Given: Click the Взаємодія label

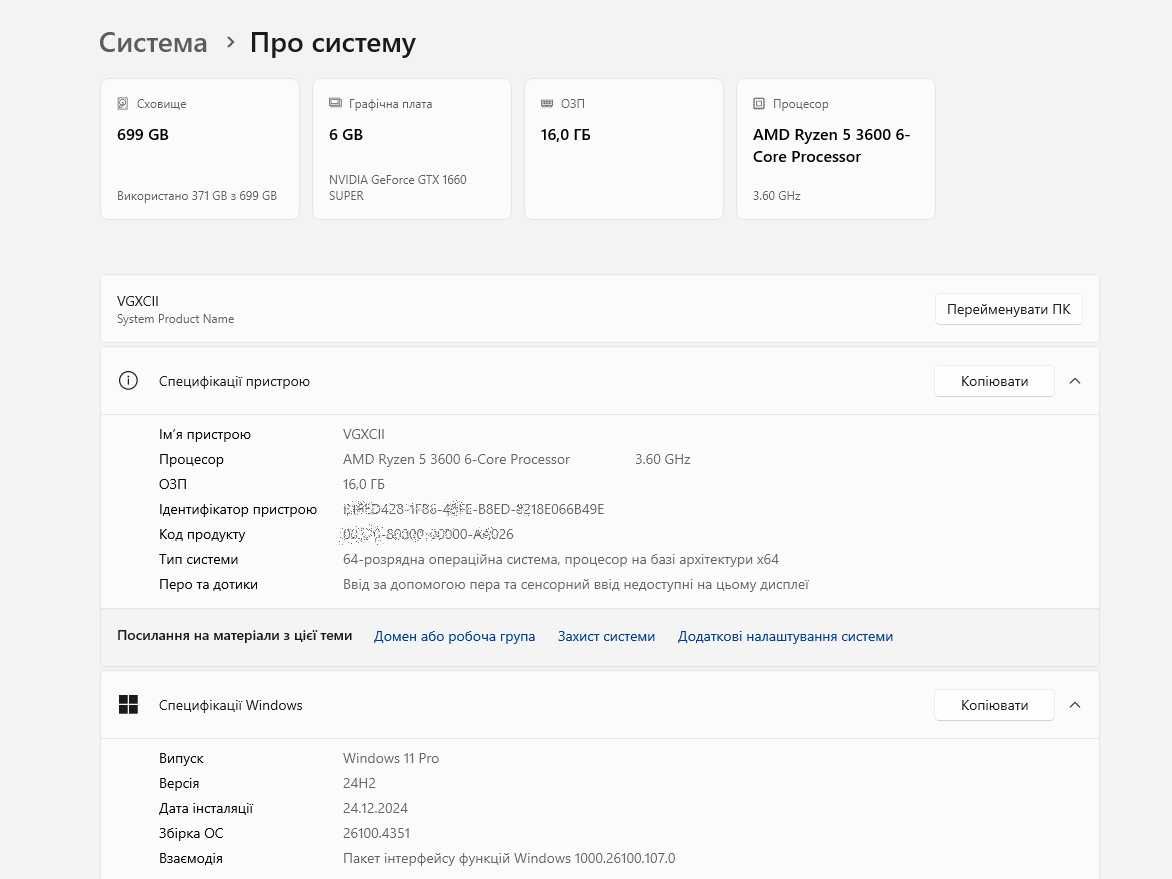Looking at the screenshot, I should [x=191, y=858].
